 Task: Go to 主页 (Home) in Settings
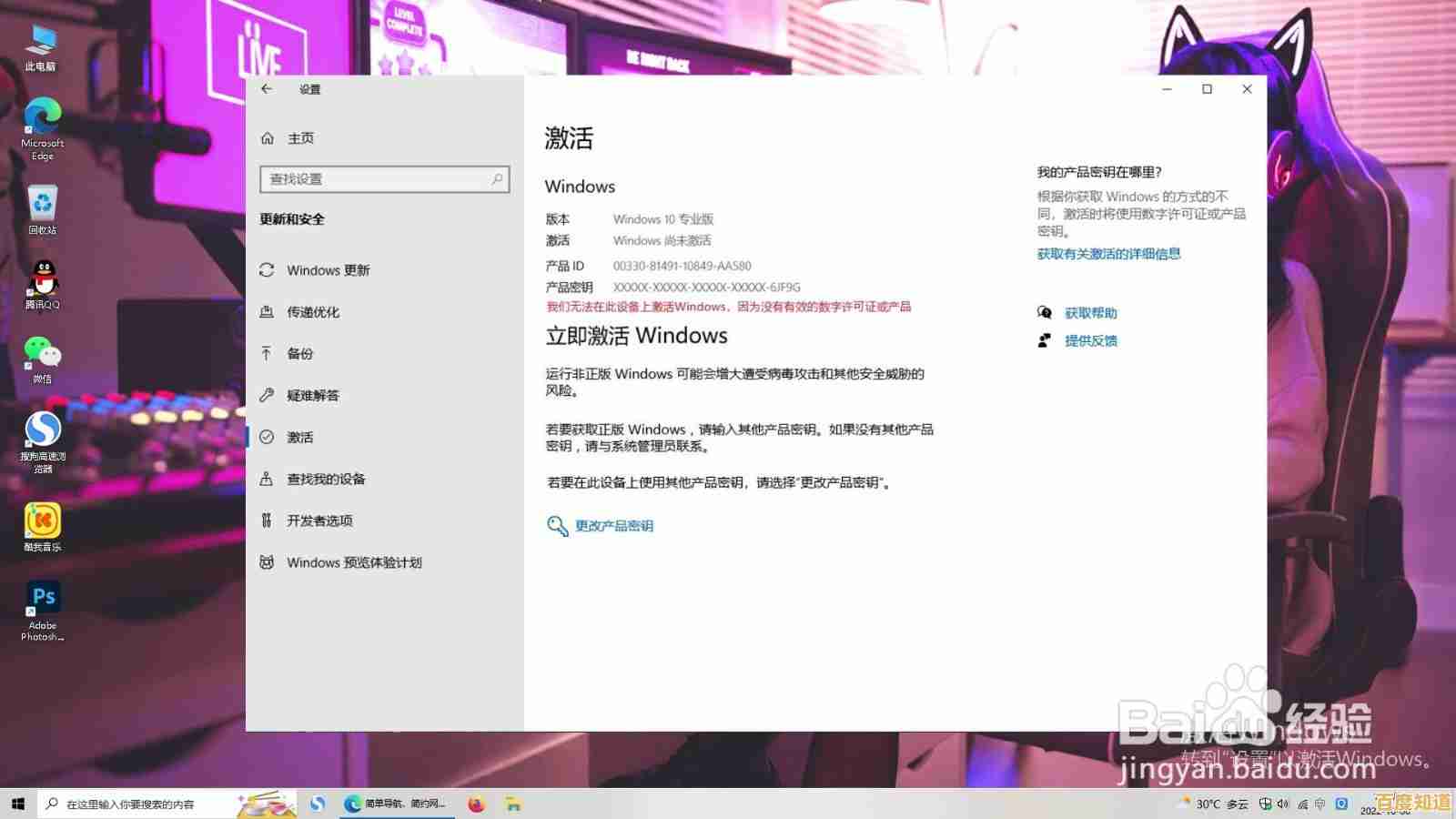299,137
